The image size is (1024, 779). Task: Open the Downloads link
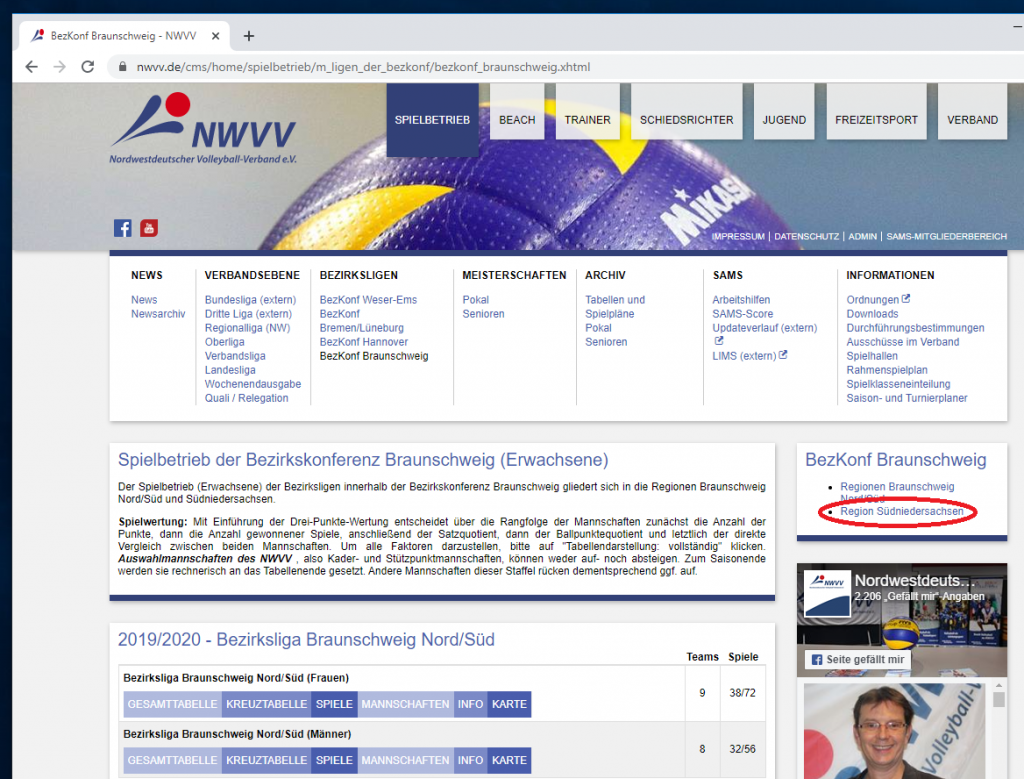click(872, 314)
